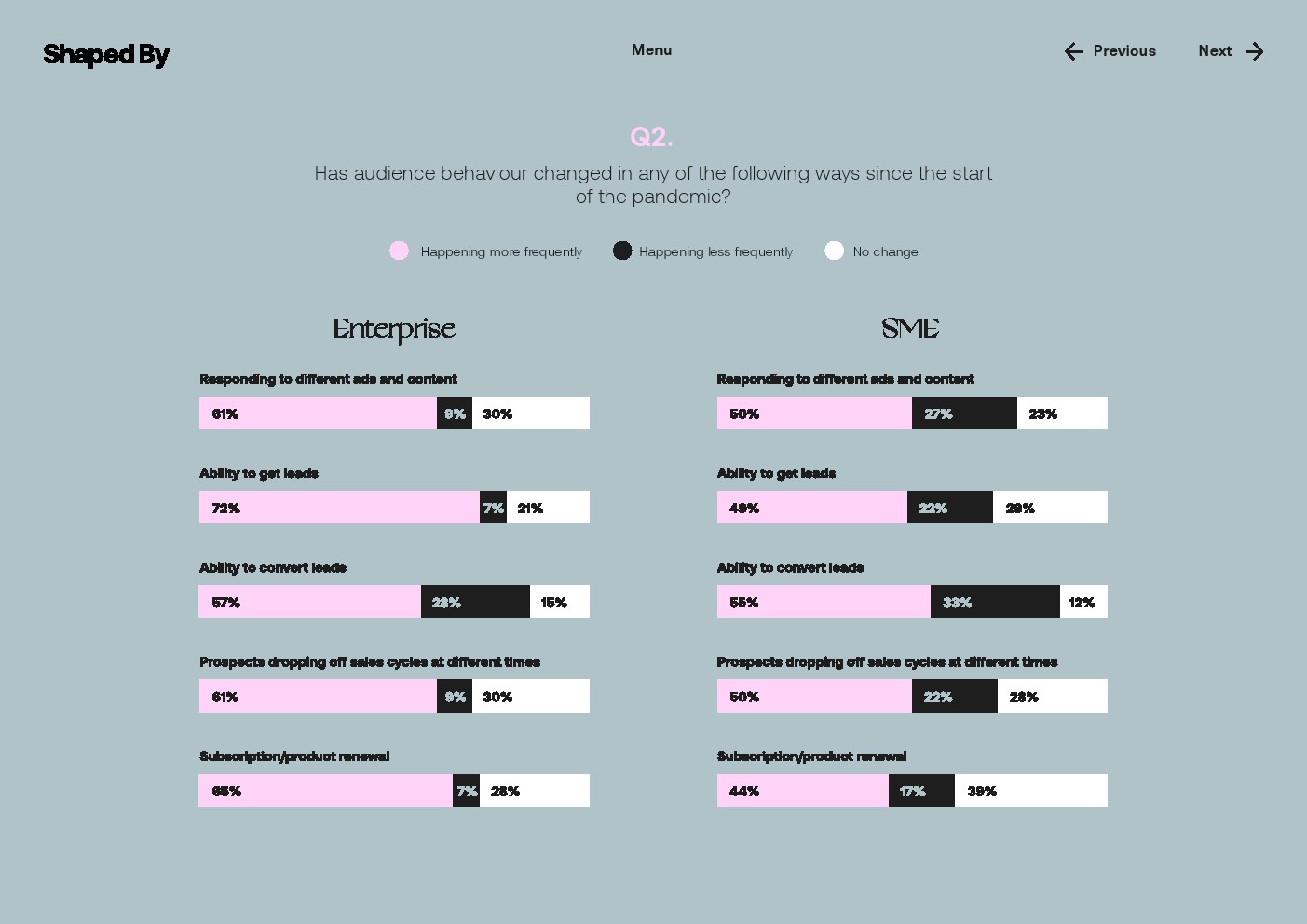Click the black 'Happening less frequently' legend dot
The image size is (1307, 924).
(x=622, y=251)
